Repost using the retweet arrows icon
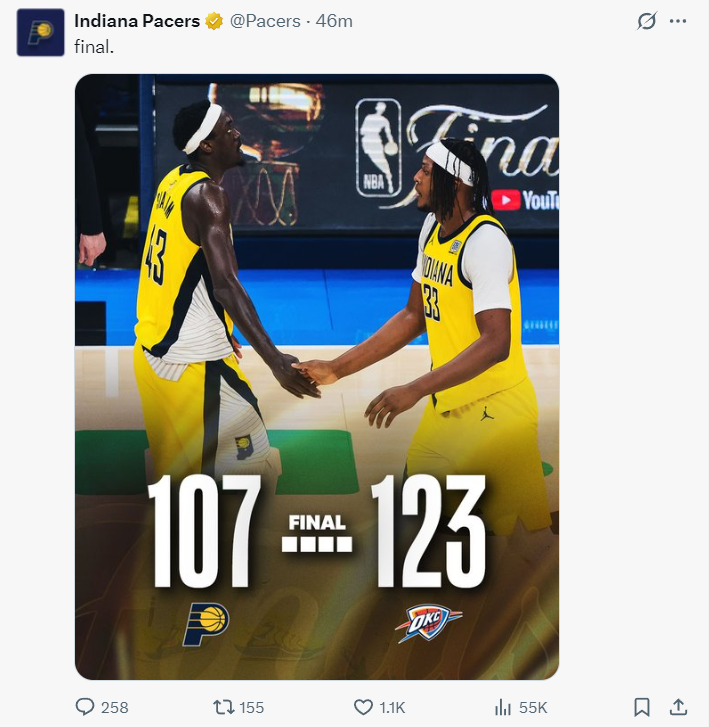The width and height of the screenshot is (709, 727). click(x=224, y=707)
